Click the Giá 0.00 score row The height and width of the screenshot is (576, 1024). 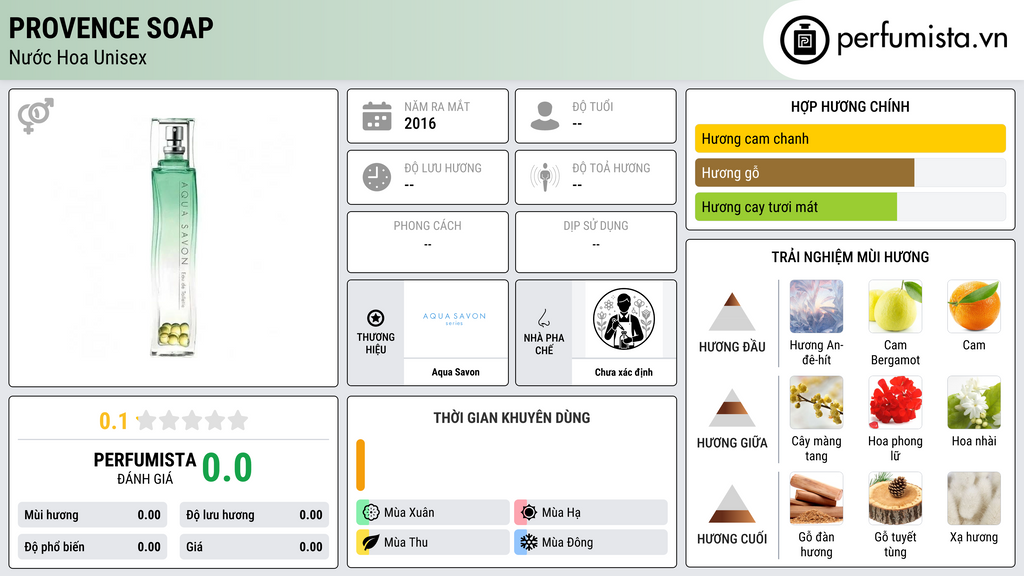[x=254, y=547]
